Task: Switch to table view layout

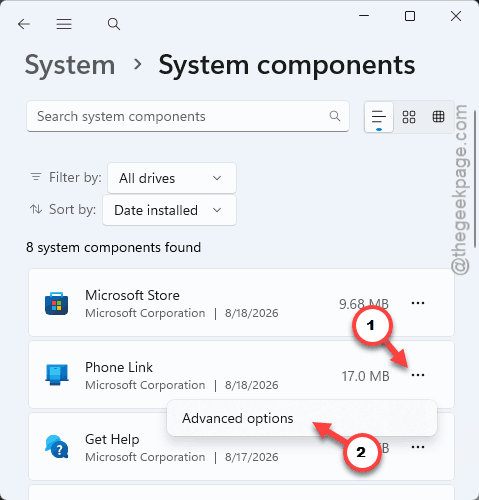Action: (438, 117)
